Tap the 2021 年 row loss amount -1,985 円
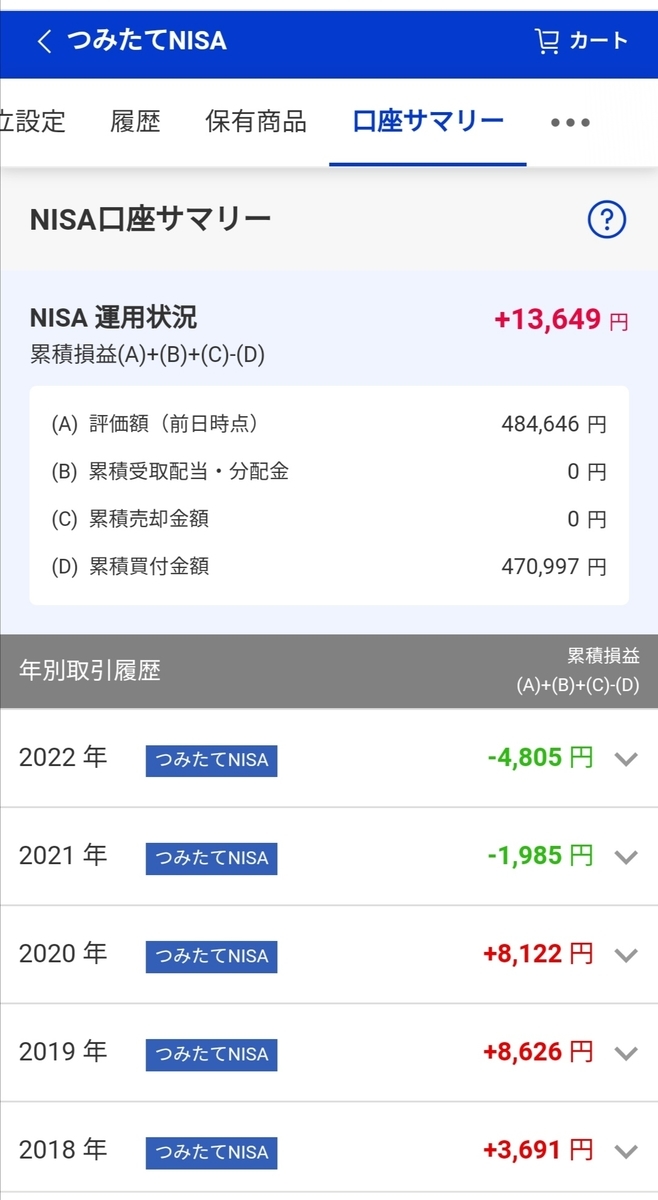658x1200 pixels. pyautogui.click(x=540, y=856)
